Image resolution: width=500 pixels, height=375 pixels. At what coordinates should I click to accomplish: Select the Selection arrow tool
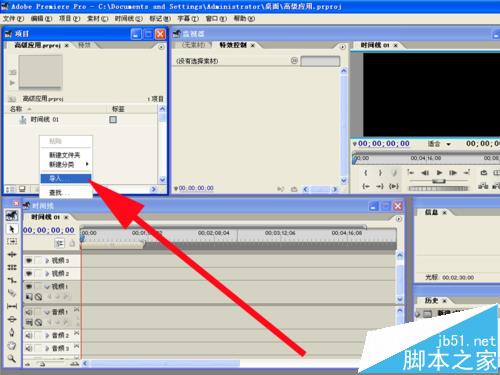tap(12, 229)
